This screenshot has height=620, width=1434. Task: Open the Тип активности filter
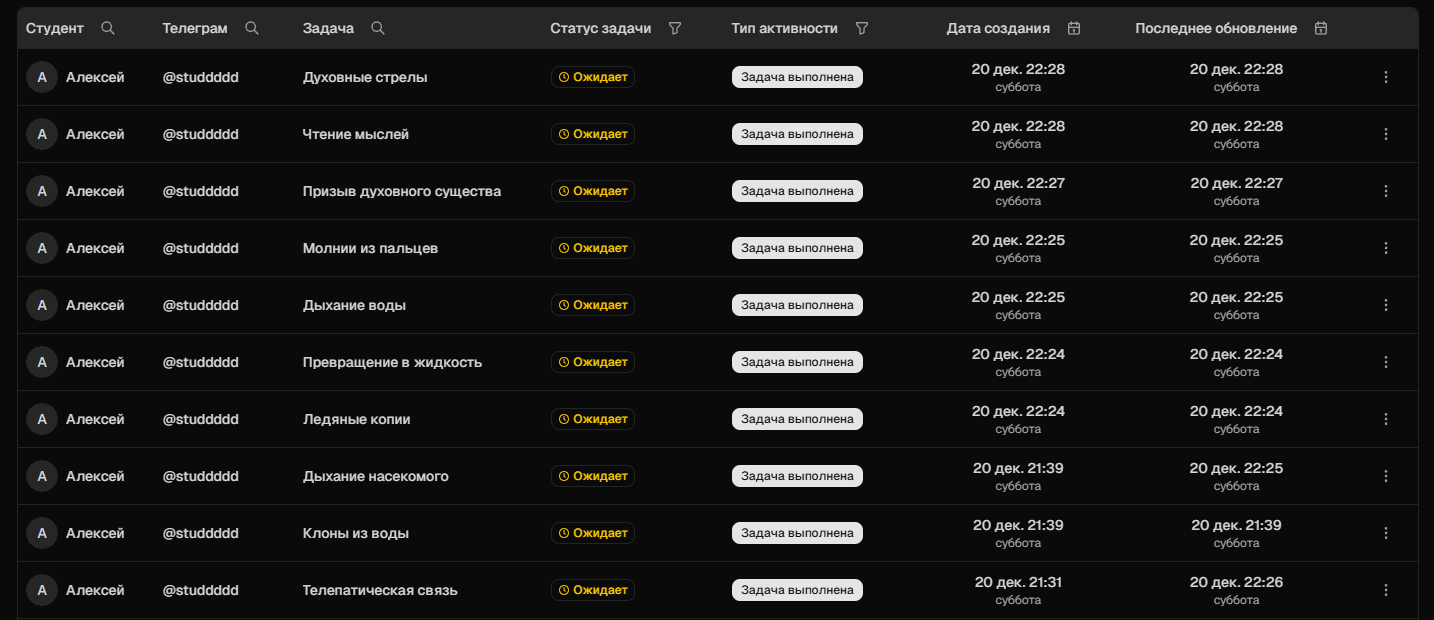[x=862, y=29]
